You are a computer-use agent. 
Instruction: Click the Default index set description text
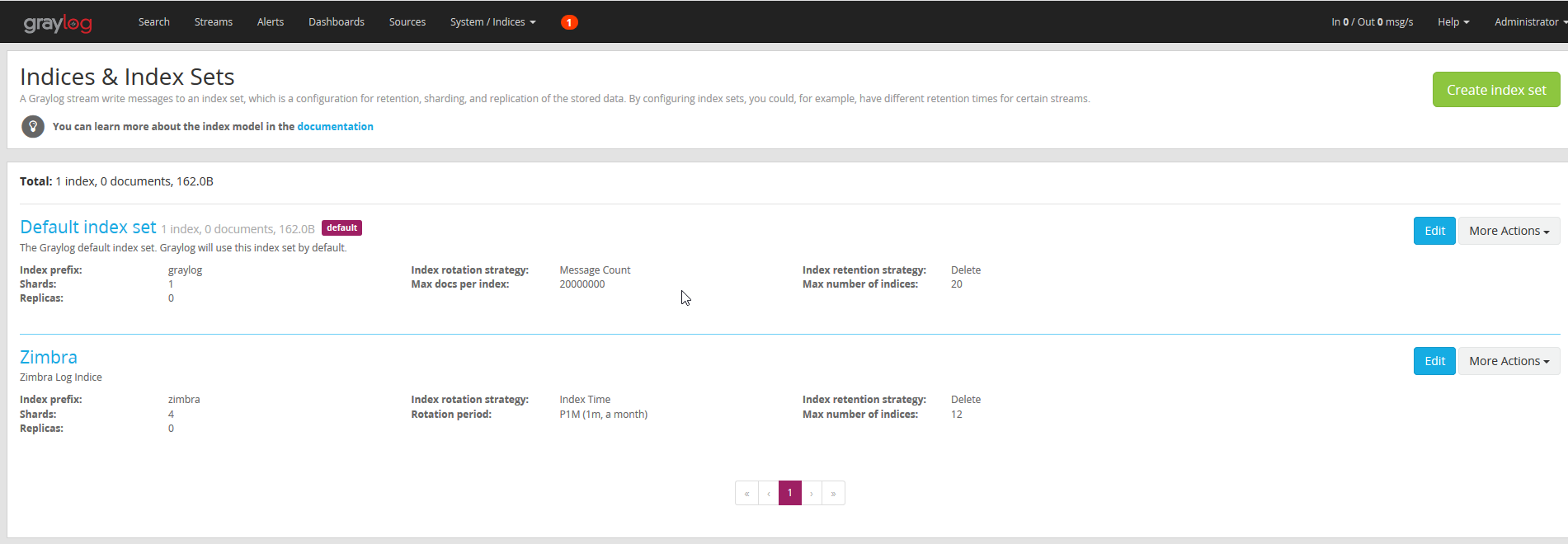183,248
